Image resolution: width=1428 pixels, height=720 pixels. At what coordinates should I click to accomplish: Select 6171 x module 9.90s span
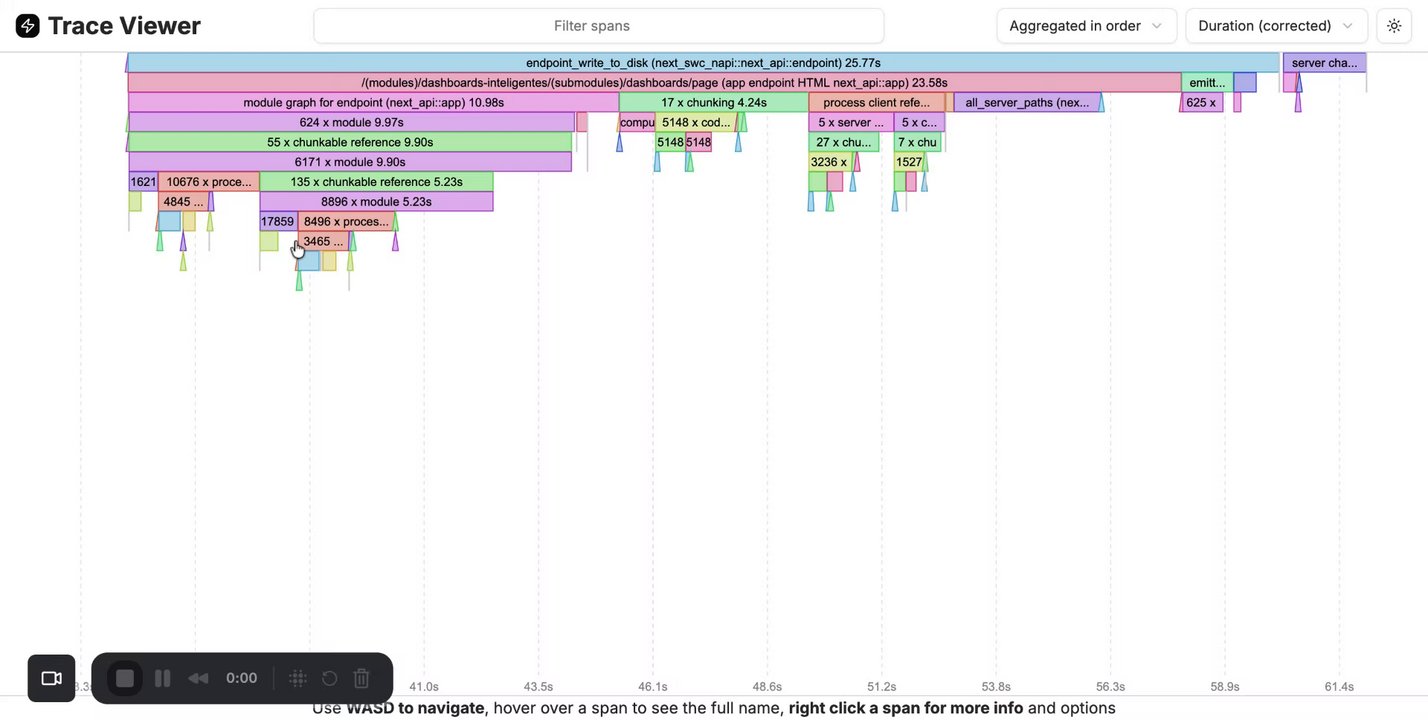[350, 162]
